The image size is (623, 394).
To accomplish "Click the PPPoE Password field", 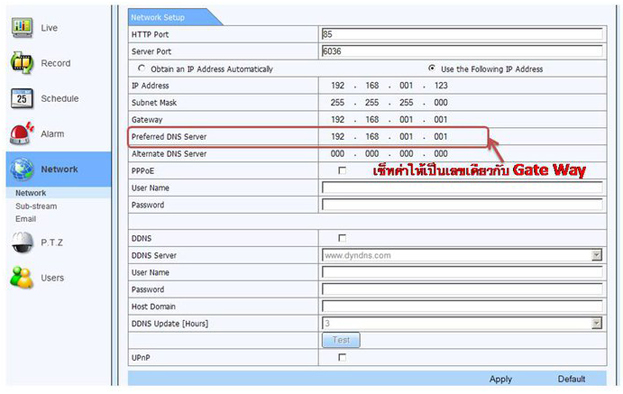I will point(462,205).
